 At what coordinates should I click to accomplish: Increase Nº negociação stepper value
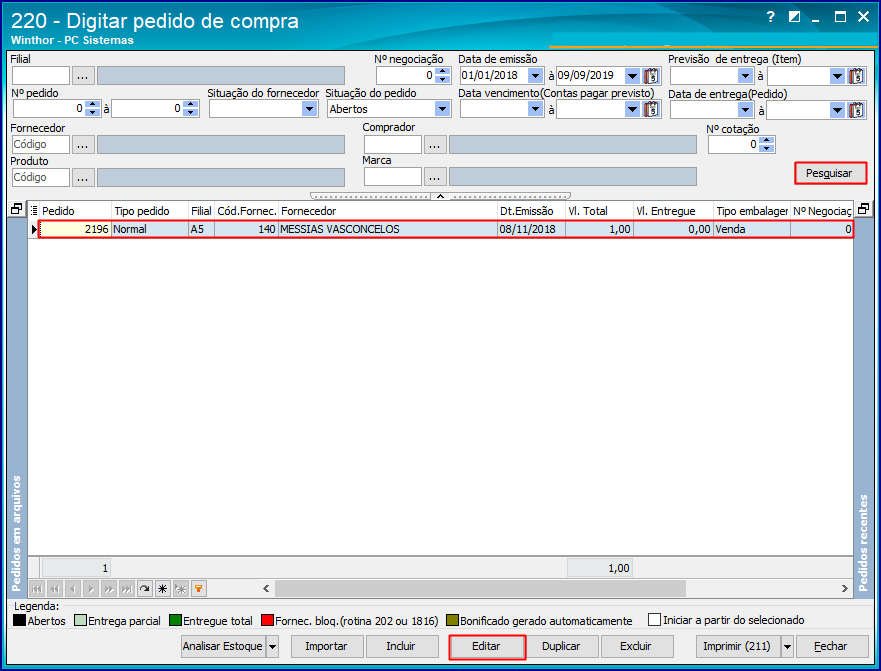pos(444,71)
